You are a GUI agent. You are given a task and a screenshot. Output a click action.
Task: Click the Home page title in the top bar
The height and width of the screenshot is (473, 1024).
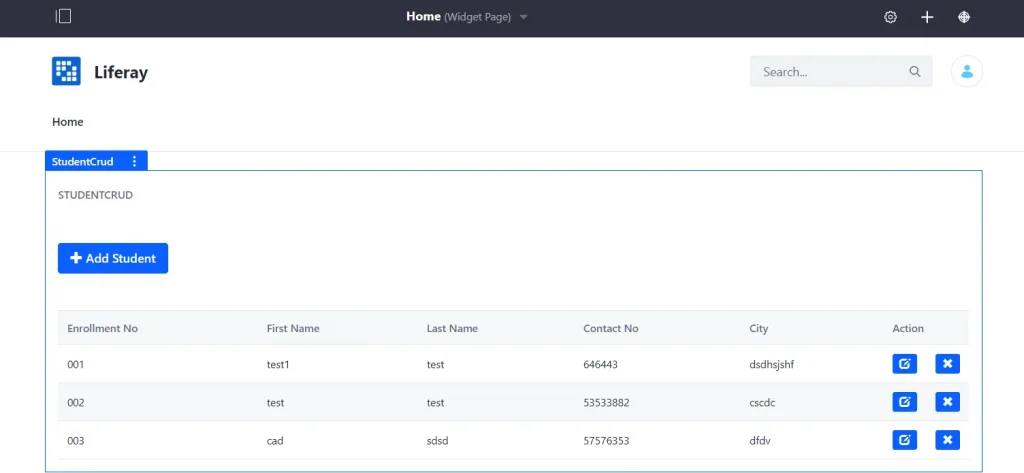tap(423, 16)
